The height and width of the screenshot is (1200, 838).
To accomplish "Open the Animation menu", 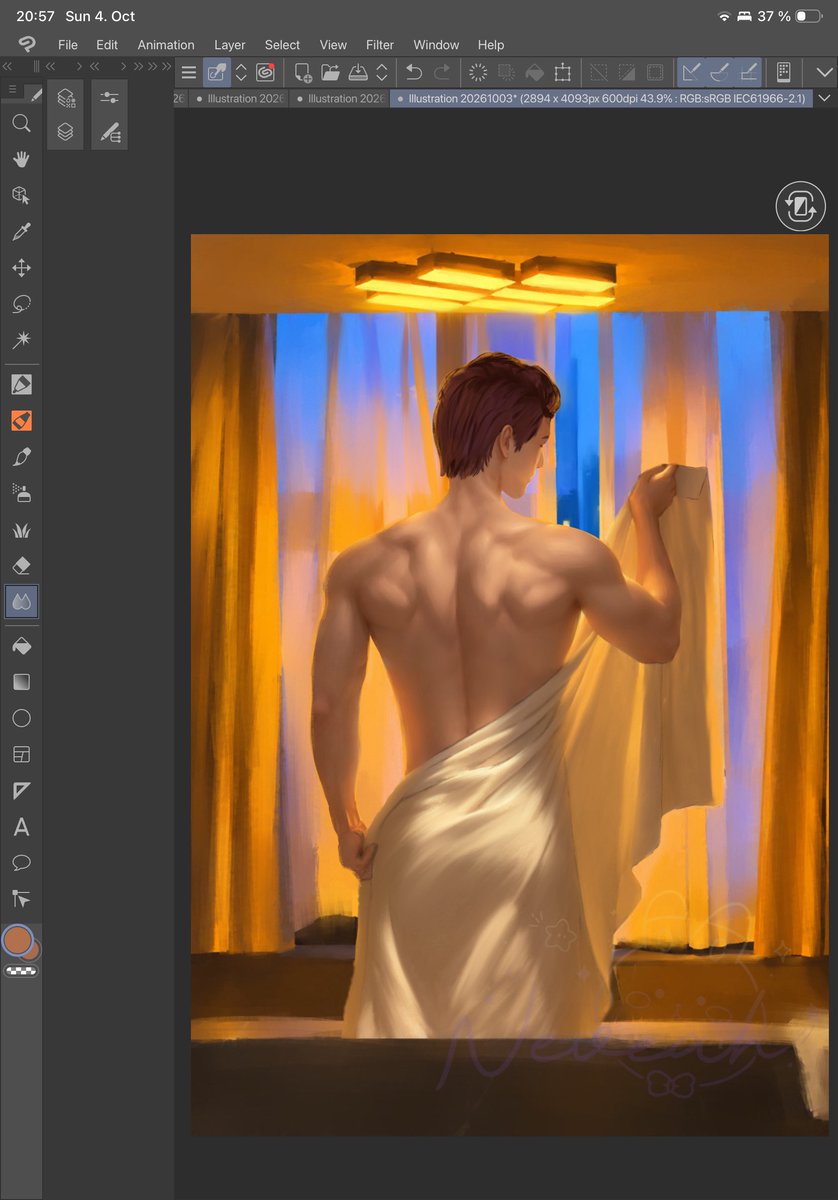I will (x=166, y=45).
